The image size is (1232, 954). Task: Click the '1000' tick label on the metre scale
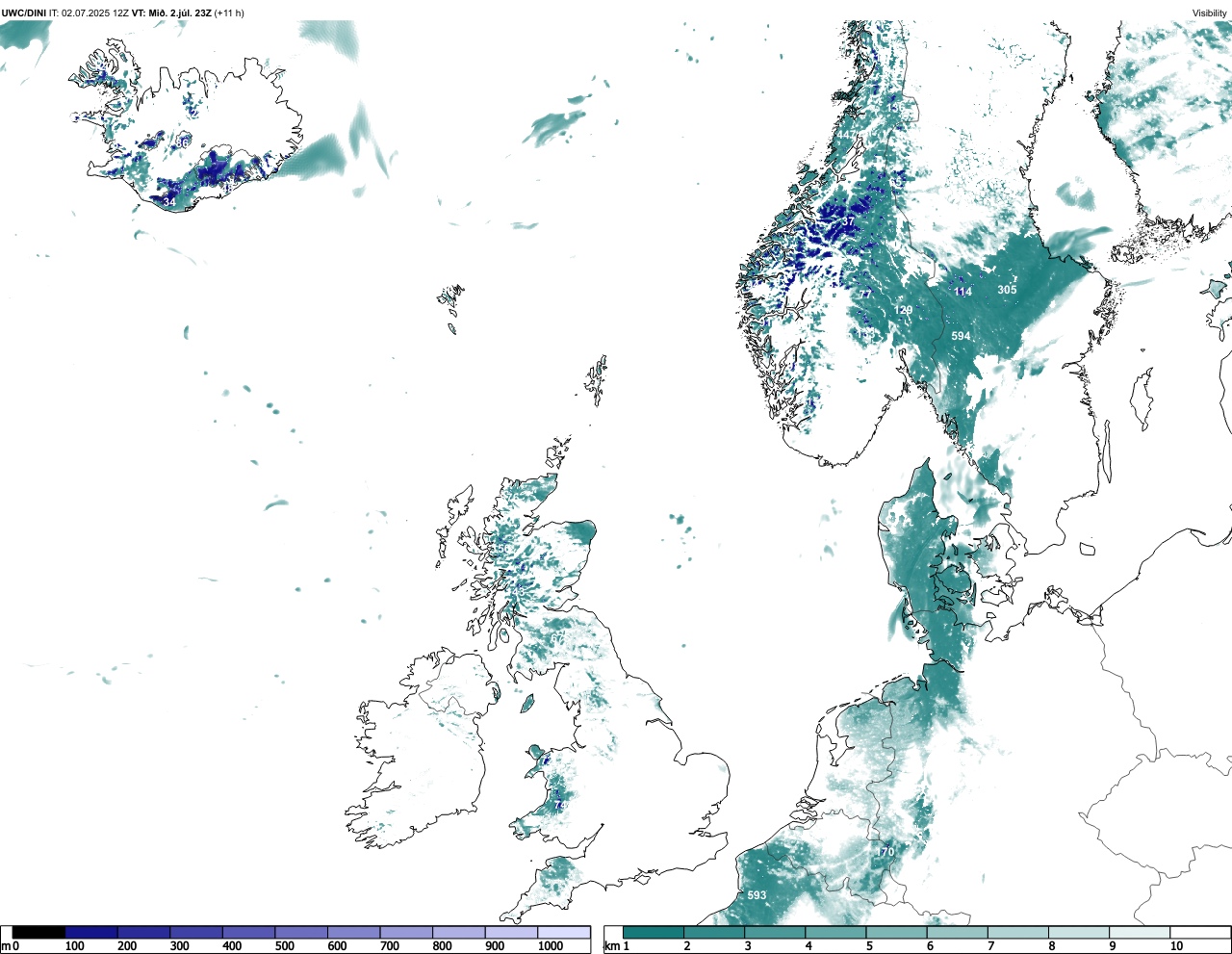[x=551, y=946]
